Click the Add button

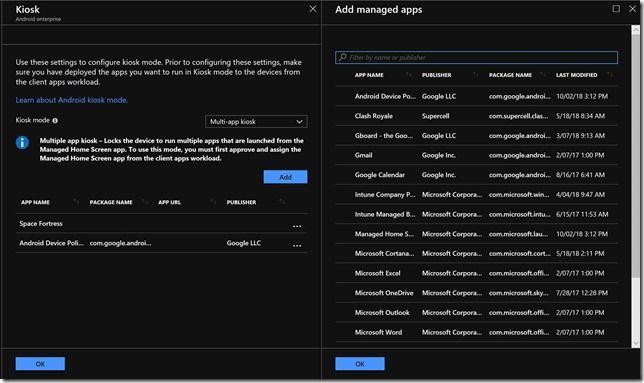click(285, 177)
